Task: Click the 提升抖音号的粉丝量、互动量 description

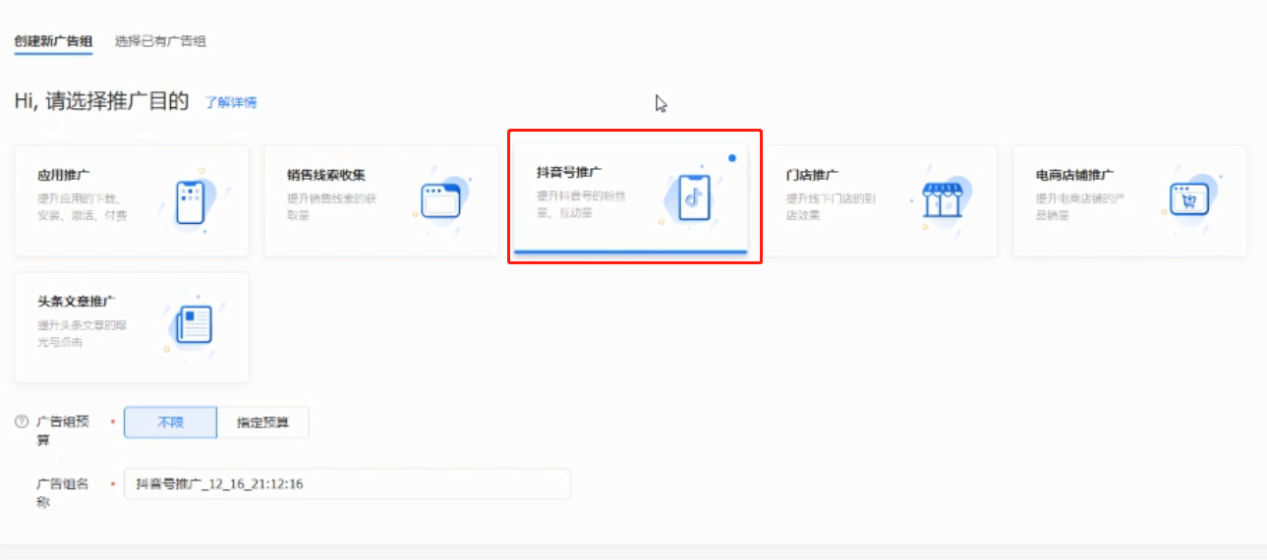Action: (x=581, y=204)
